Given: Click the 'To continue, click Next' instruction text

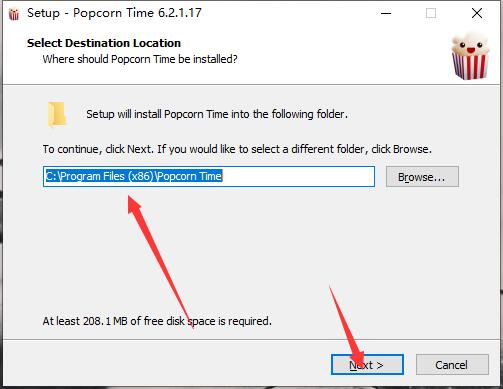Looking at the screenshot, I should (x=237, y=149).
